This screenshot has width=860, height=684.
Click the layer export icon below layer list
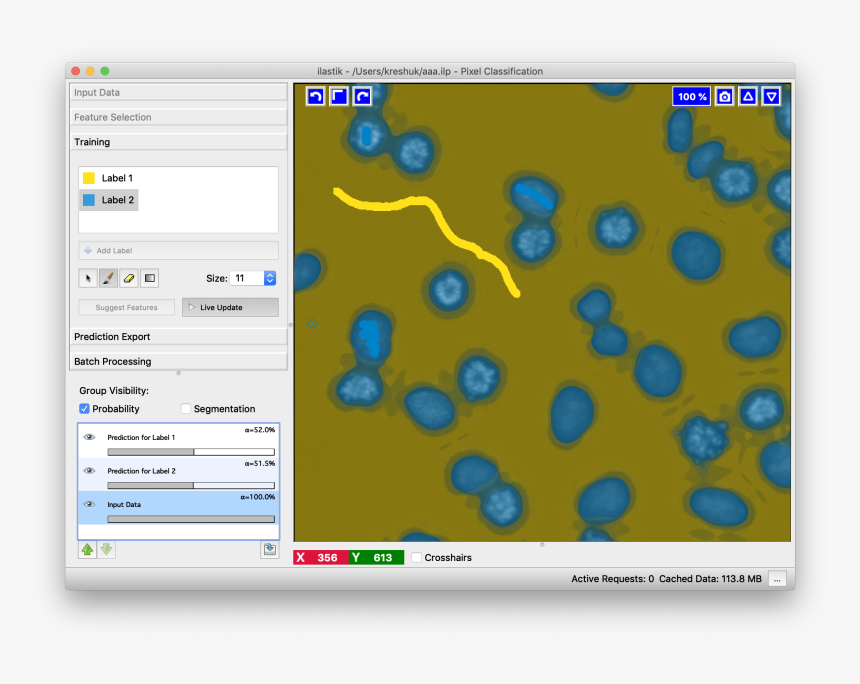pyautogui.click(x=269, y=550)
